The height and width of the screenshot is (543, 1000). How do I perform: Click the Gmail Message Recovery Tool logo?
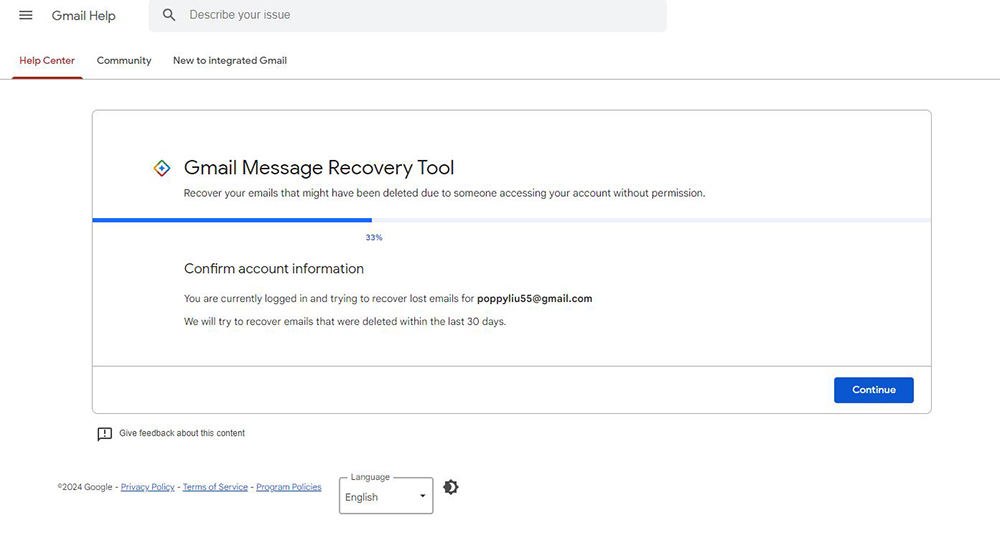pos(162,169)
